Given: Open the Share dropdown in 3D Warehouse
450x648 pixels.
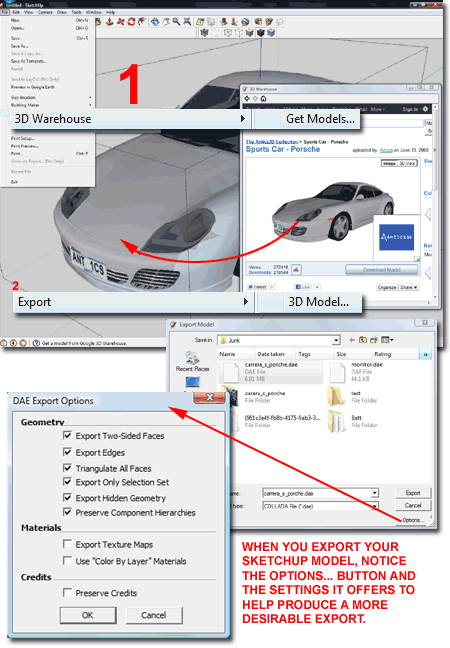Looking at the screenshot, I should pyautogui.click(x=409, y=287).
